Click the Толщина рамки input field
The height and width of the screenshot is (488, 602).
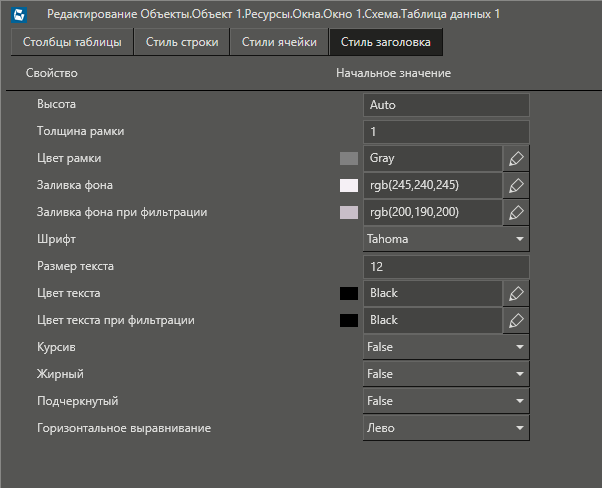click(445, 131)
